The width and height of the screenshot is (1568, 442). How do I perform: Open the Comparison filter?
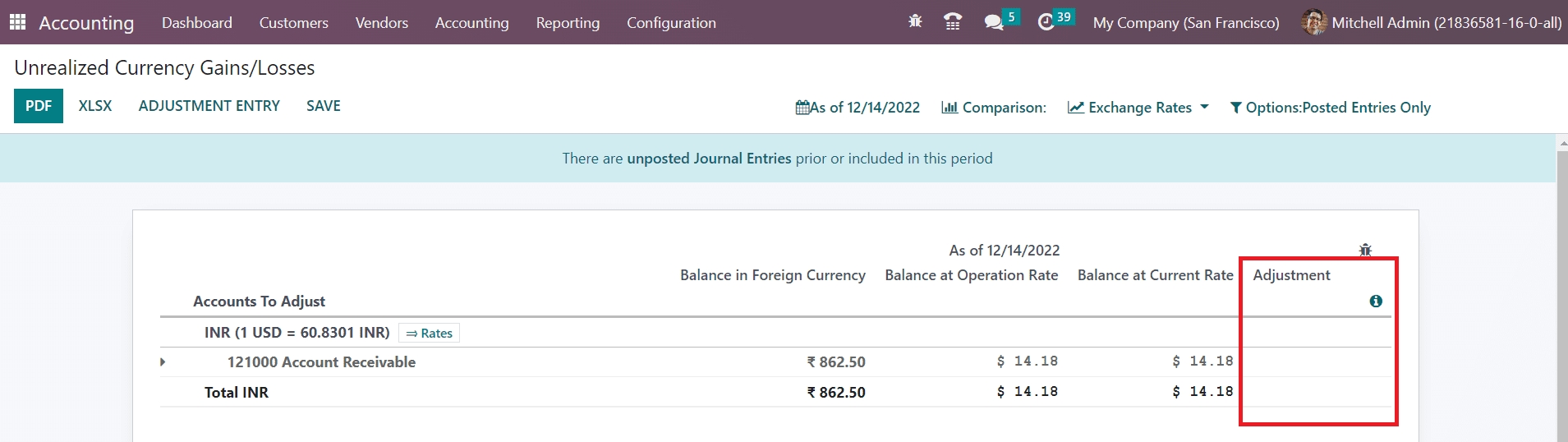[x=994, y=108]
